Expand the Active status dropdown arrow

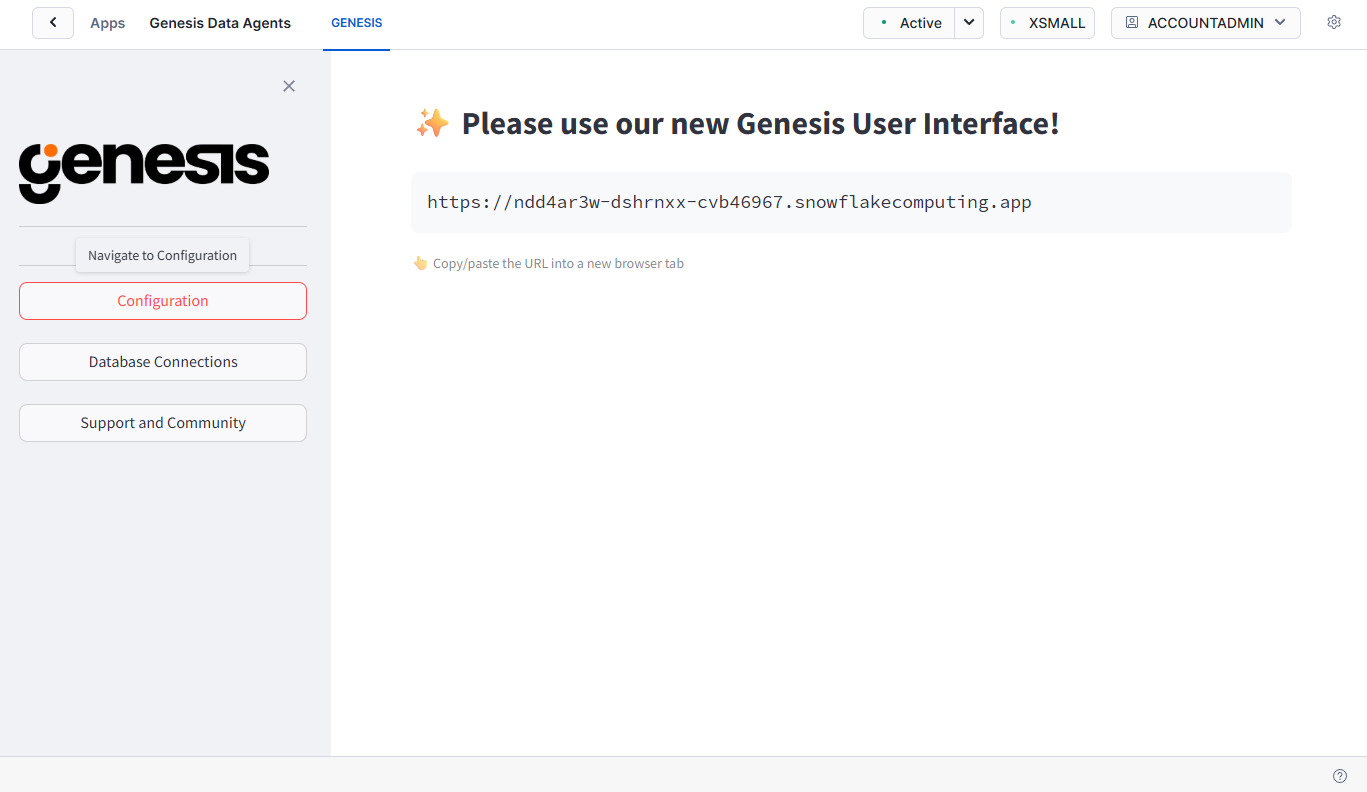[969, 23]
